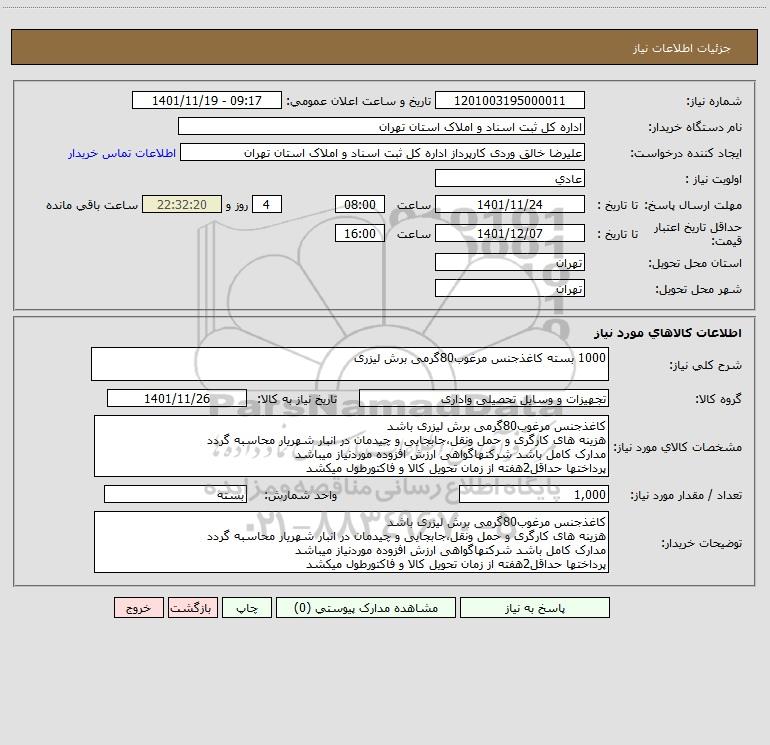Click the need date field 1401/11/26

point(177,399)
